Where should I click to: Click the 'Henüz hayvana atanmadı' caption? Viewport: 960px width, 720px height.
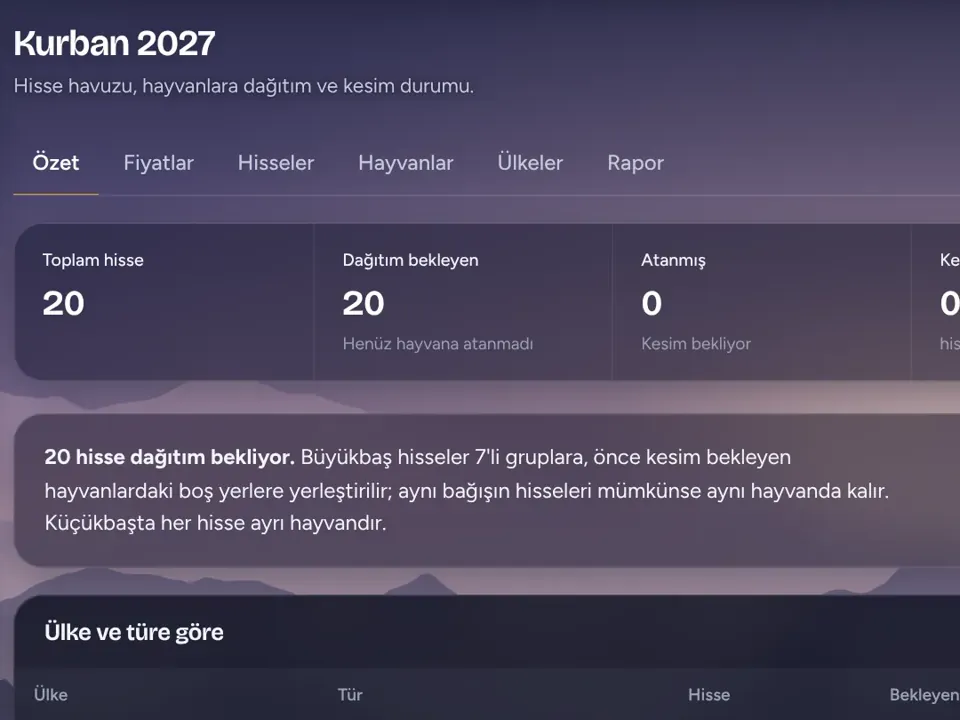tap(438, 343)
